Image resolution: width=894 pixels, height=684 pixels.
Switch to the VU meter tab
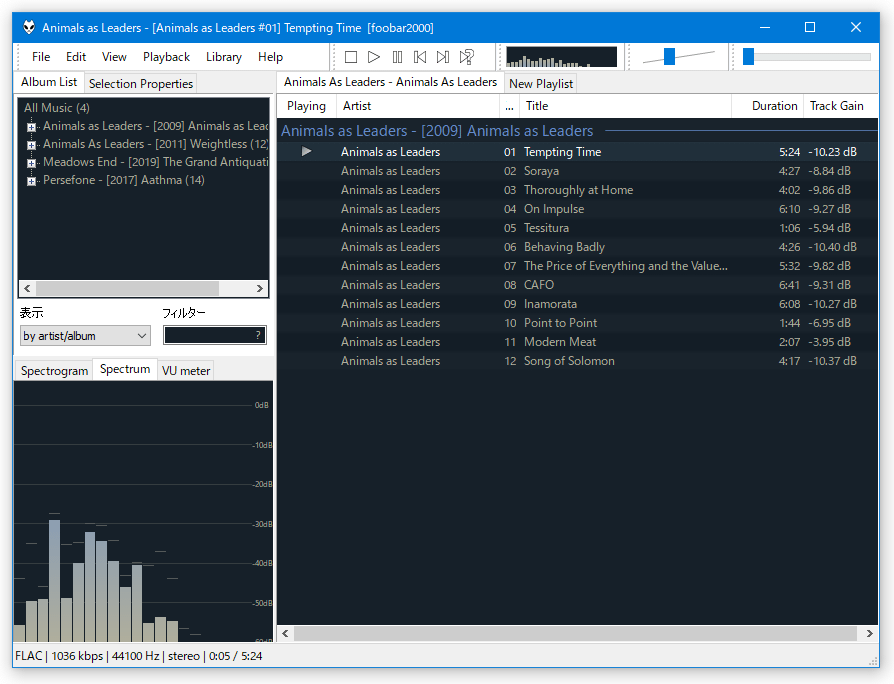(186, 371)
